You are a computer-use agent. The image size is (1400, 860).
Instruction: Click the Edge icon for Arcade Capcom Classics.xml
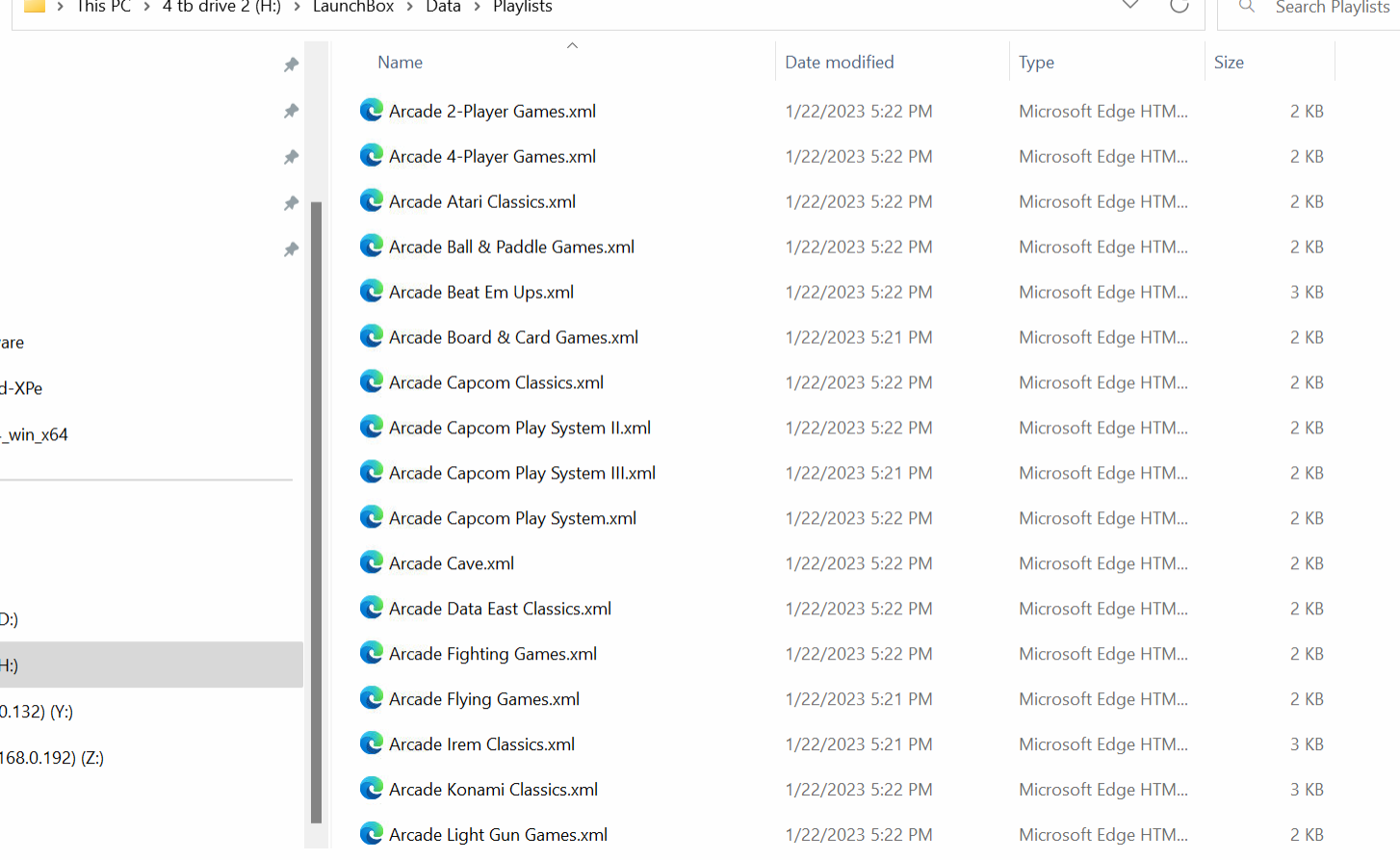372,381
